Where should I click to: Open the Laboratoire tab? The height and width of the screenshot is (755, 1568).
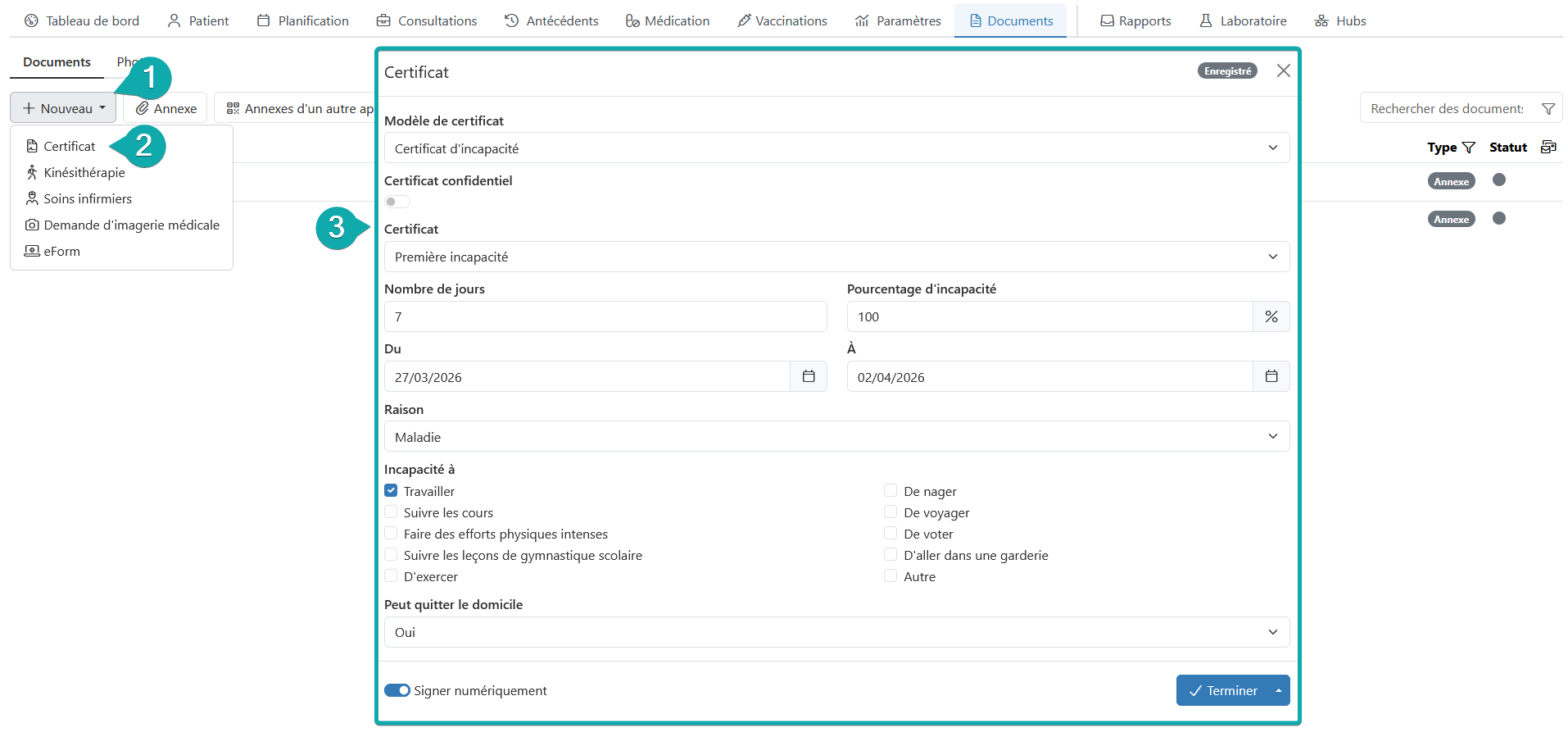[x=1243, y=20]
